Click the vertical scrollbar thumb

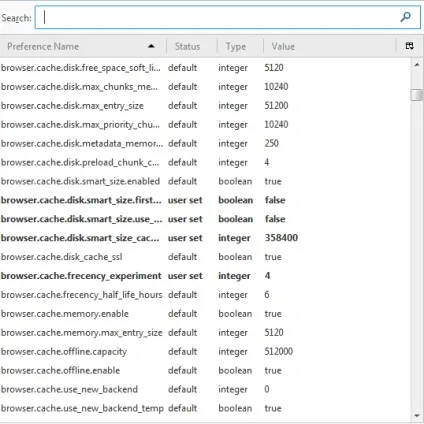(x=417, y=95)
